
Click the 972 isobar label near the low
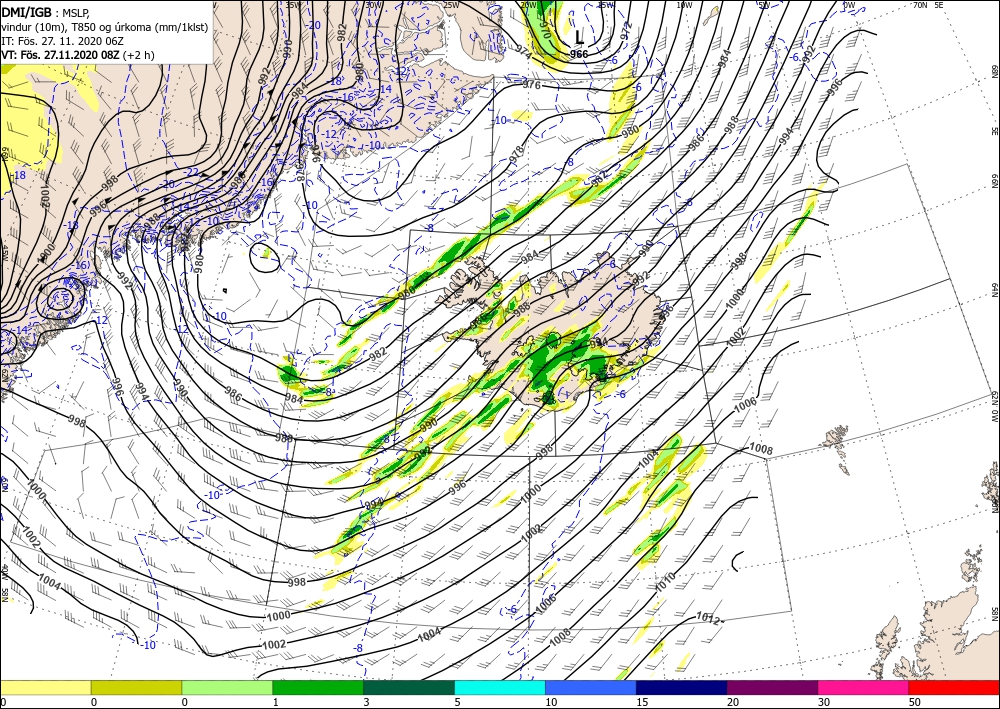tap(625, 30)
